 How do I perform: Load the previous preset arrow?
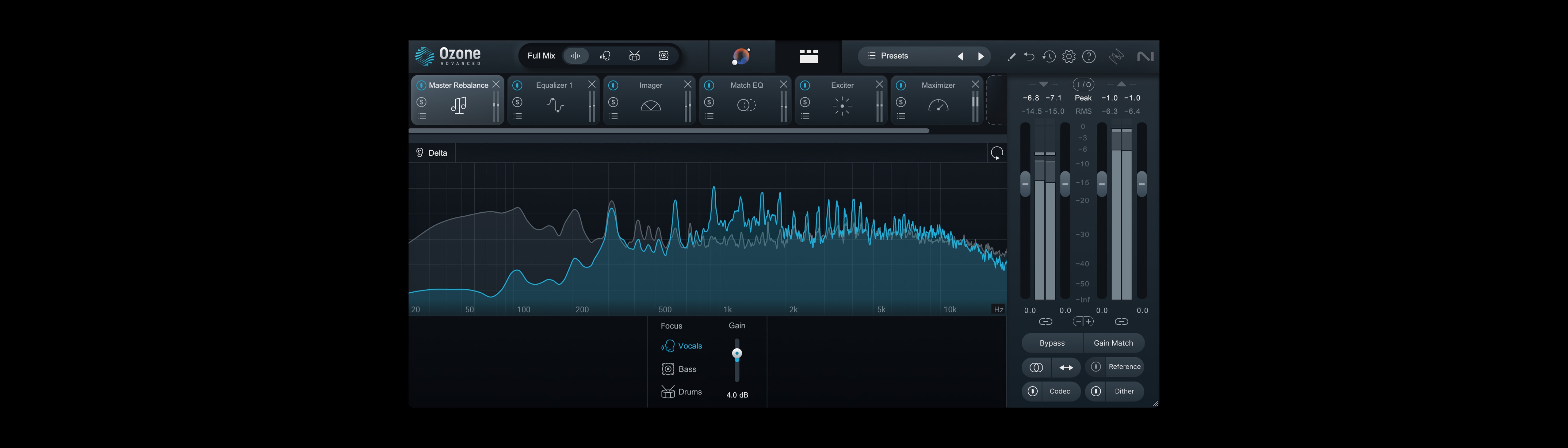960,57
